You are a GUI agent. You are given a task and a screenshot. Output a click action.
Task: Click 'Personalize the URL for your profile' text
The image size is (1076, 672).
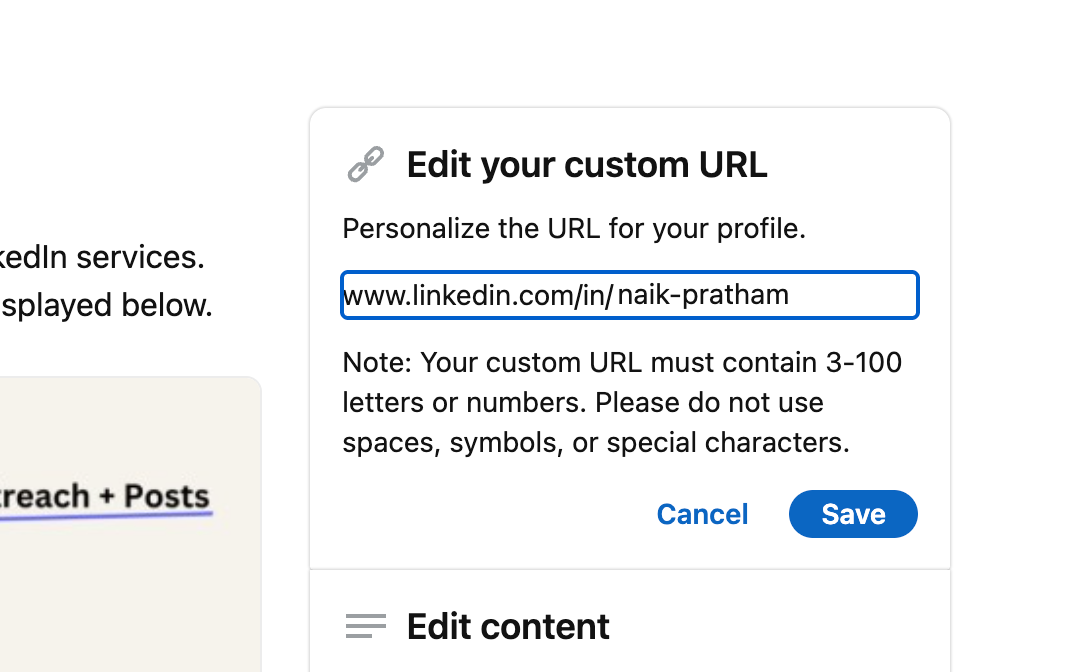tap(574, 229)
